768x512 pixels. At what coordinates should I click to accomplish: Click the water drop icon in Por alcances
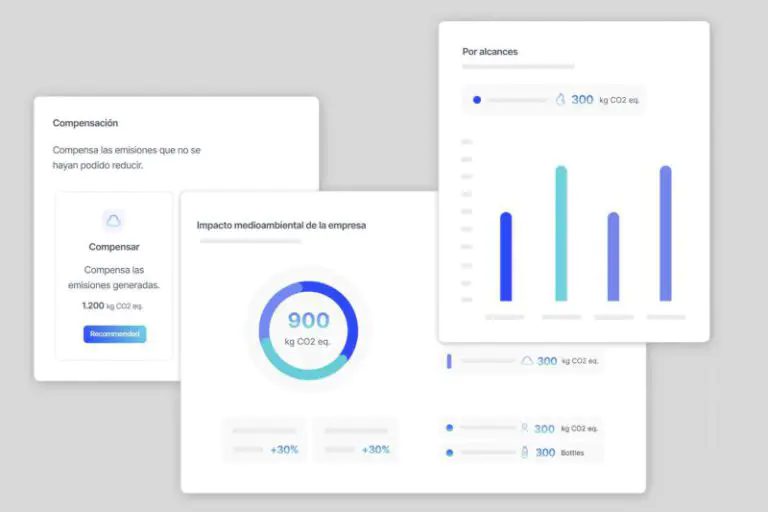click(x=560, y=100)
